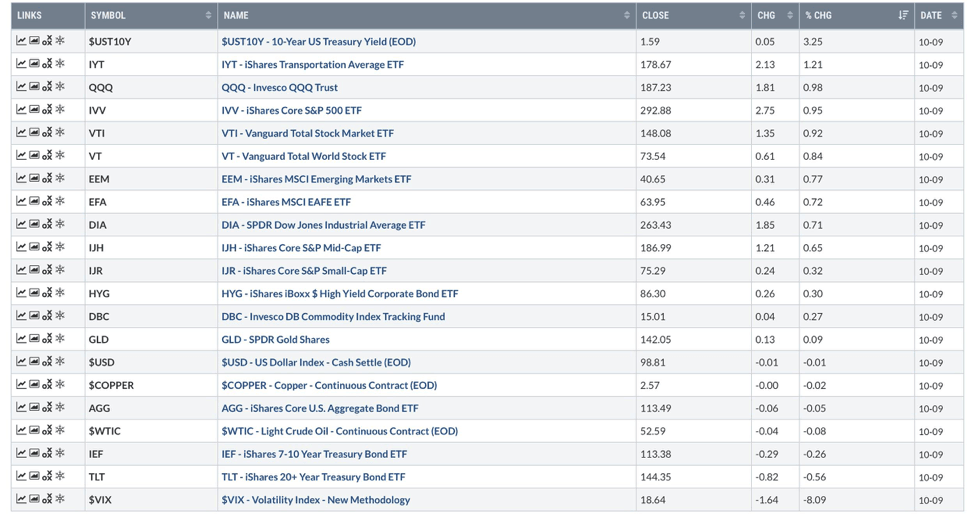Select the close value 142.05
This screenshot has width=974, height=514.
(x=655, y=339)
